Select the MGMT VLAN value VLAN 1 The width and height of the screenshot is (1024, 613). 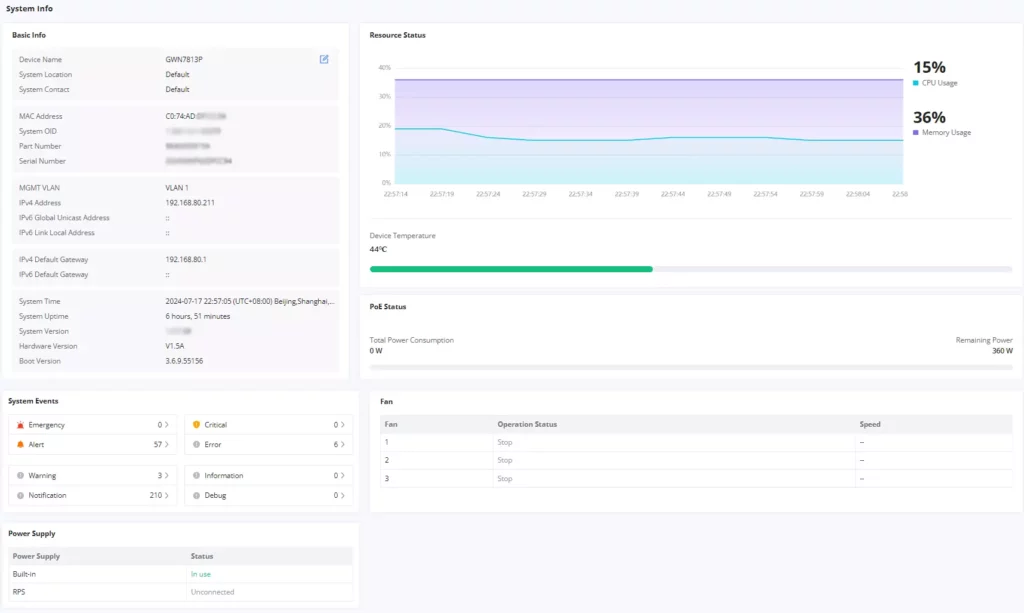[x=176, y=188]
